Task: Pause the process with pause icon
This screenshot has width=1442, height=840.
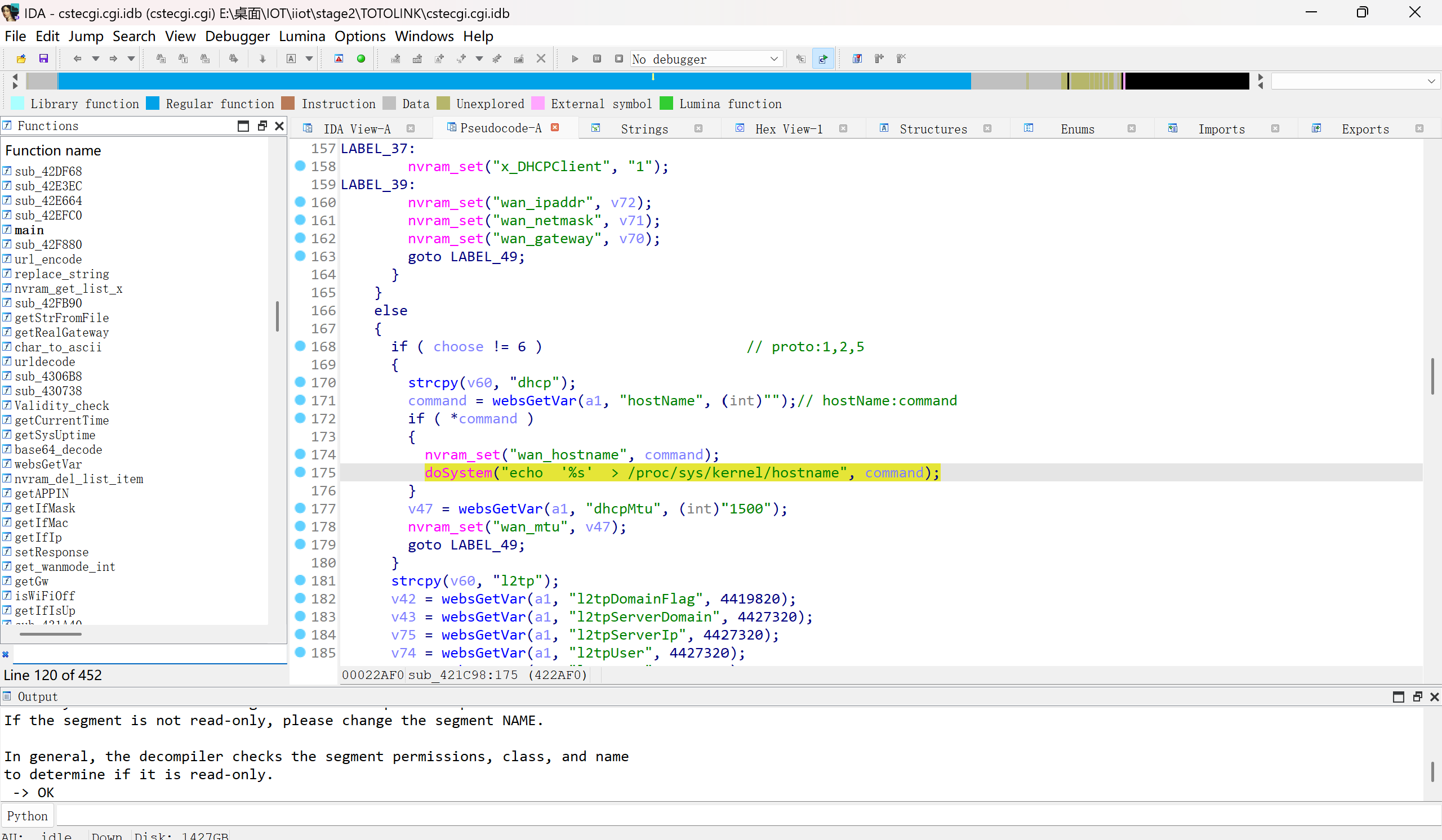Action: 597,59
